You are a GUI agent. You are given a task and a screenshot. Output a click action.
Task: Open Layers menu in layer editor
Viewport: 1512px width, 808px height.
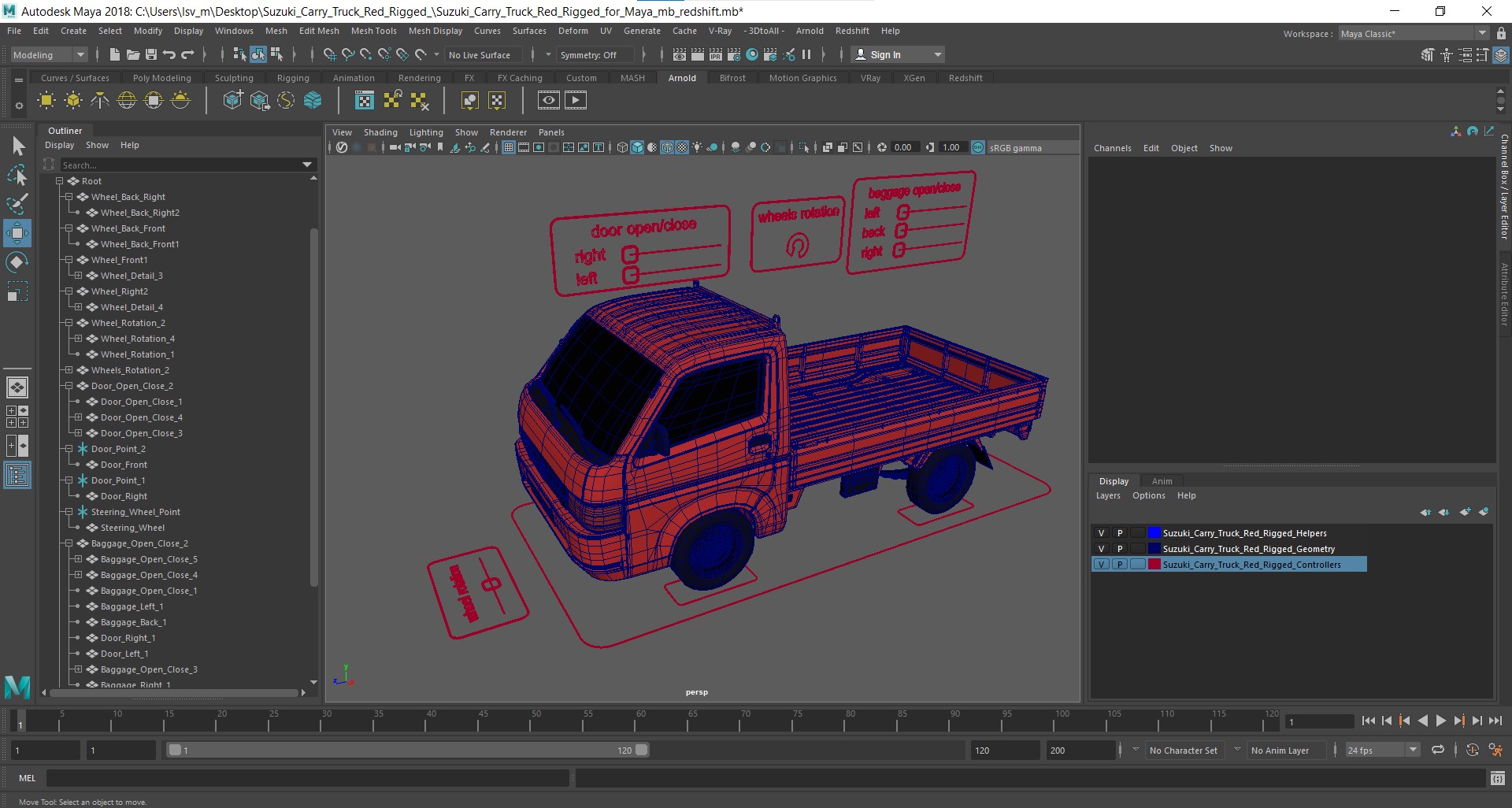(1108, 495)
